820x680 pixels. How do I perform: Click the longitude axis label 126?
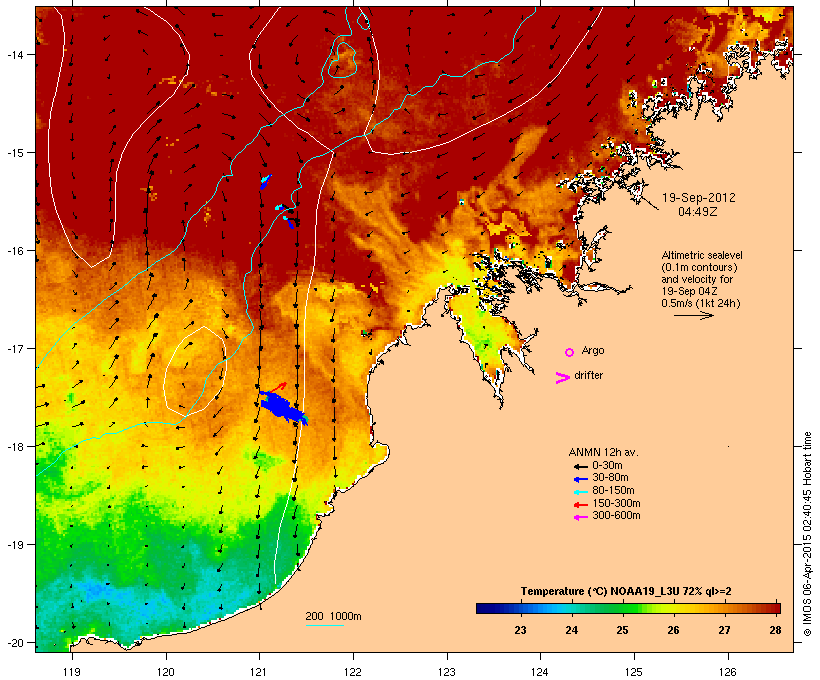(x=727, y=672)
